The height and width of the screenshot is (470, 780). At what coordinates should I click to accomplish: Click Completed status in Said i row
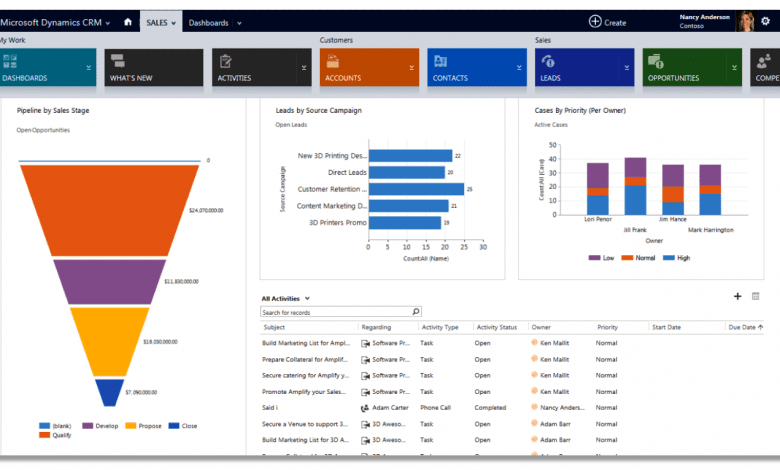[x=490, y=407]
